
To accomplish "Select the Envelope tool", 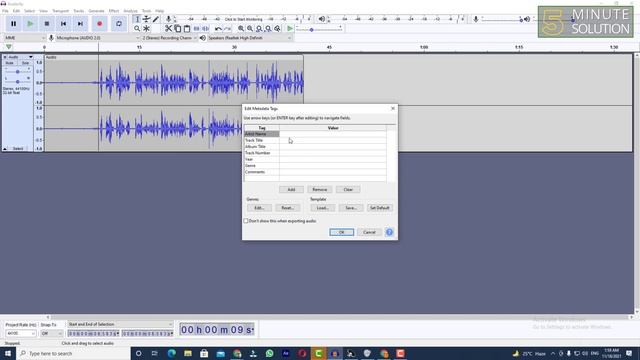I will (147, 19).
